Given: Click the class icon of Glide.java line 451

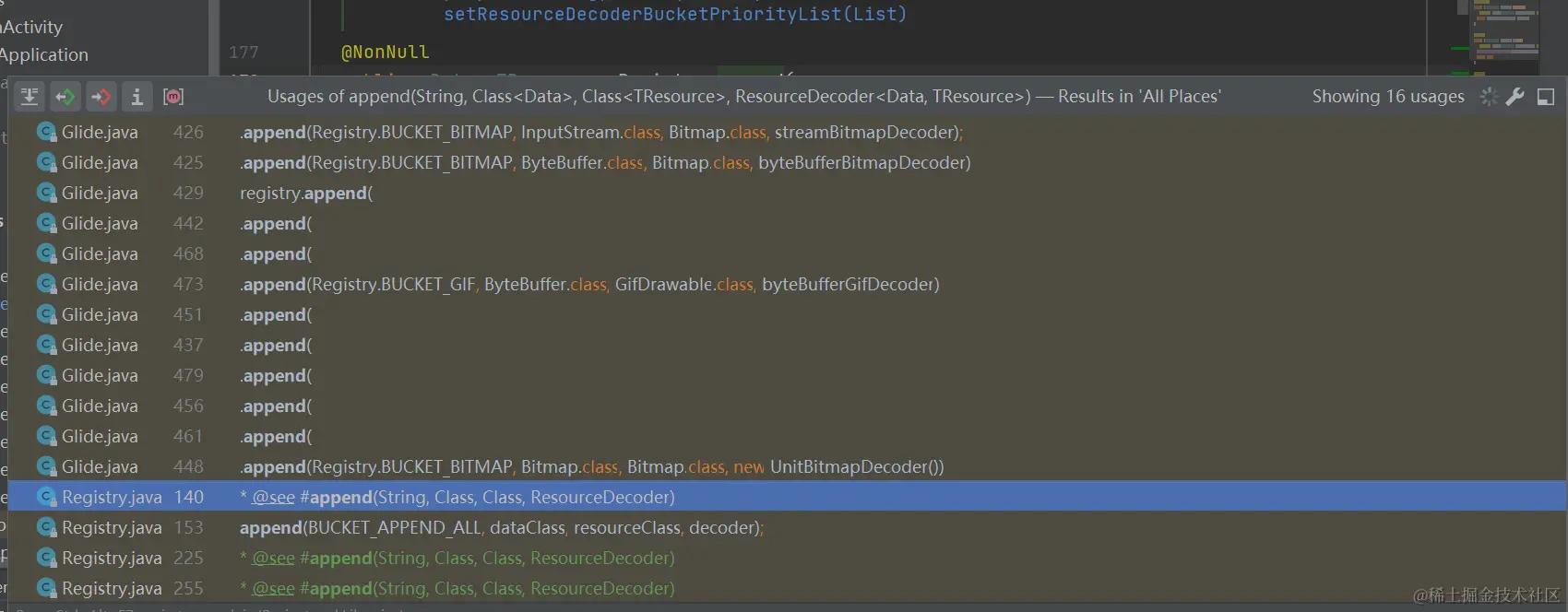Looking at the screenshot, I should pyautogui.click(x=46, y=315).
